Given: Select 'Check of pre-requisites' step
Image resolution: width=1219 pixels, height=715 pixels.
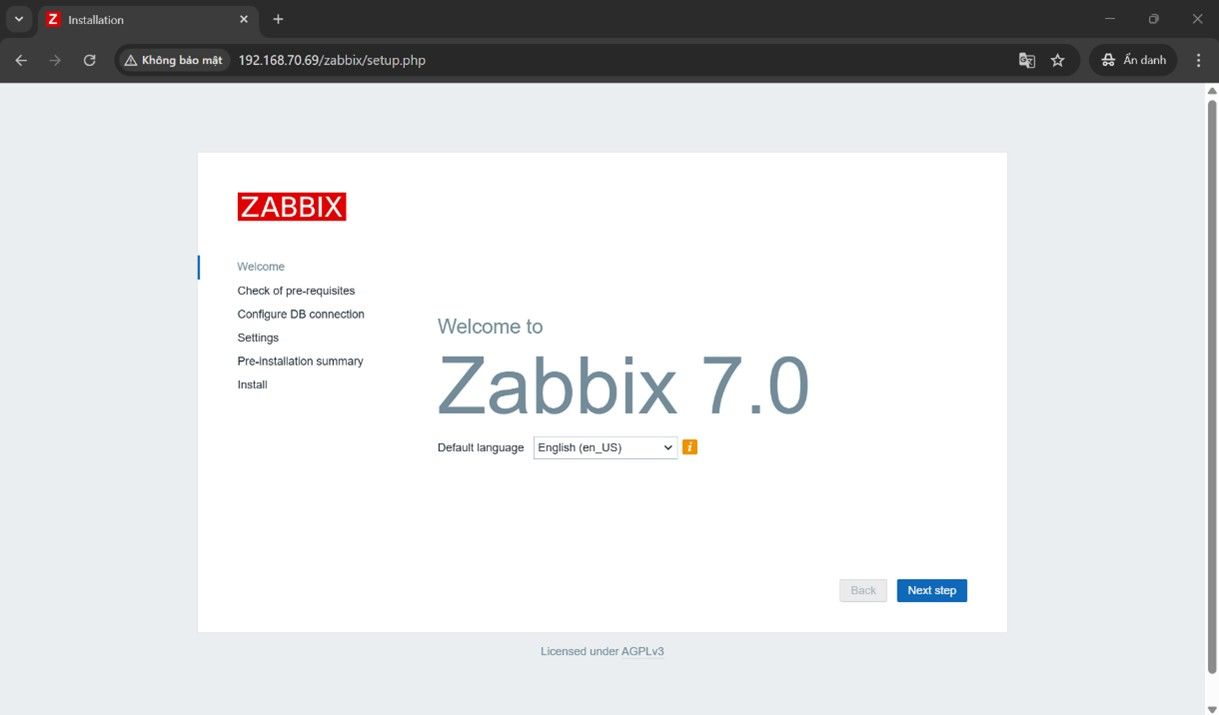Looking at the screenshot, I should (x=296, y=291).
